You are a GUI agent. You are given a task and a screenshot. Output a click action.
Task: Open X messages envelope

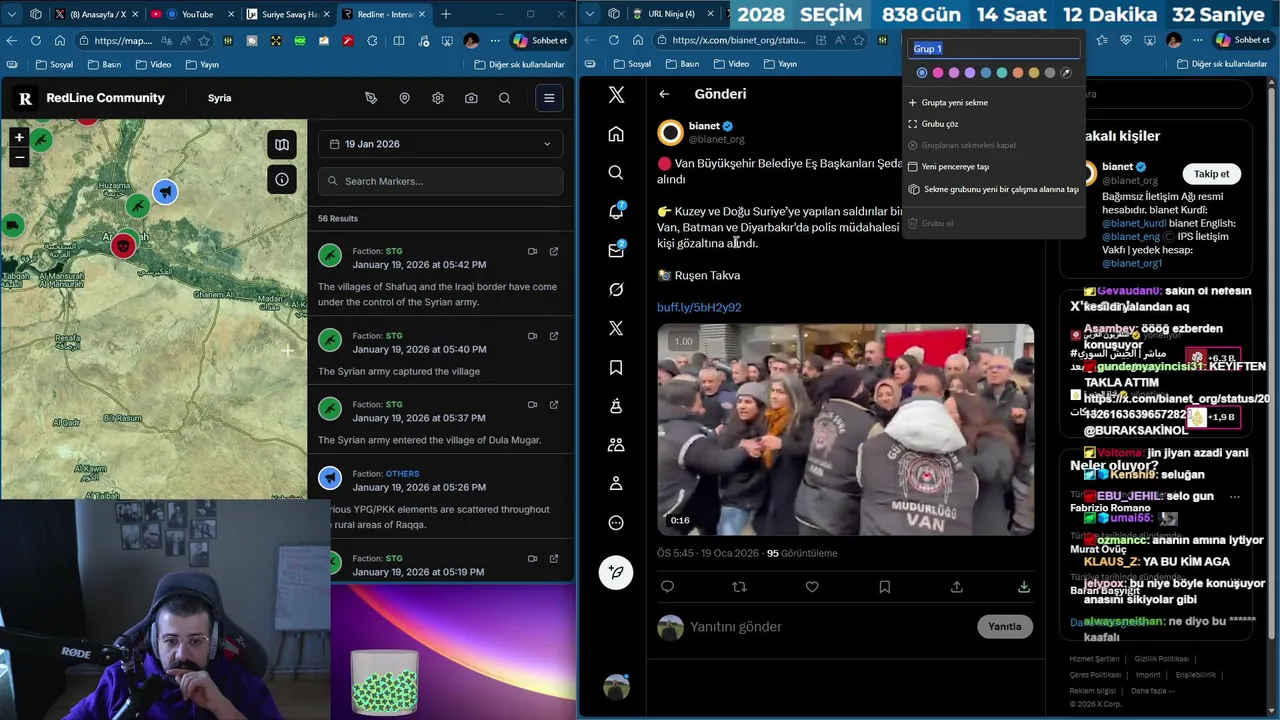pos(616,250)
